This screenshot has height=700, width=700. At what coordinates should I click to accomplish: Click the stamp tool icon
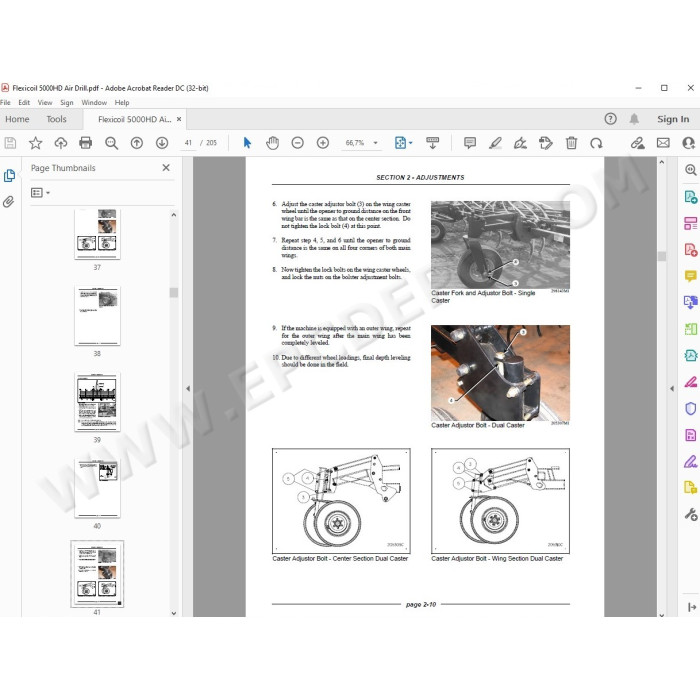pos(546,143)
